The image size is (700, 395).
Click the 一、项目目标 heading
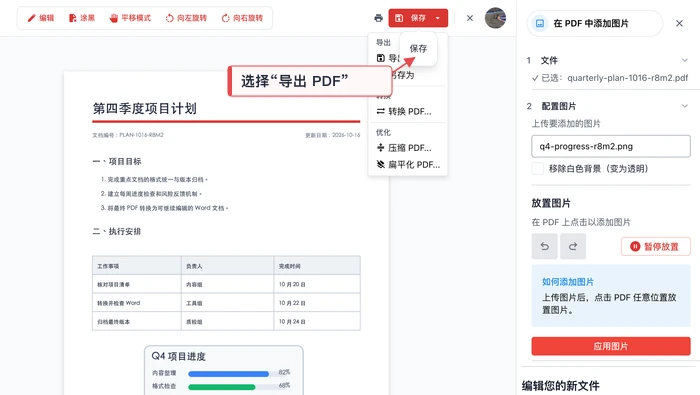[117, 162]
